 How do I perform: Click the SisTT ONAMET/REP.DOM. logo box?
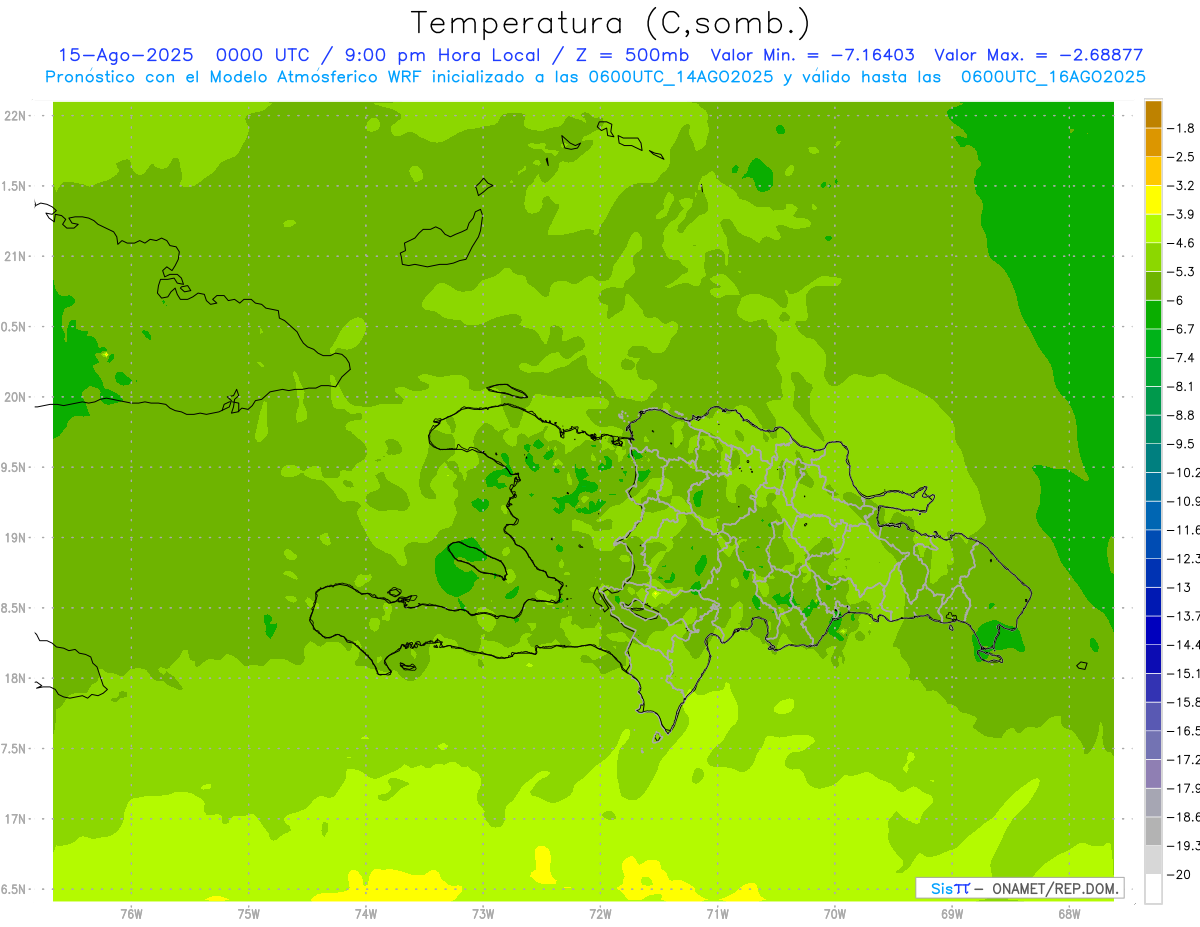[1019, 888]
